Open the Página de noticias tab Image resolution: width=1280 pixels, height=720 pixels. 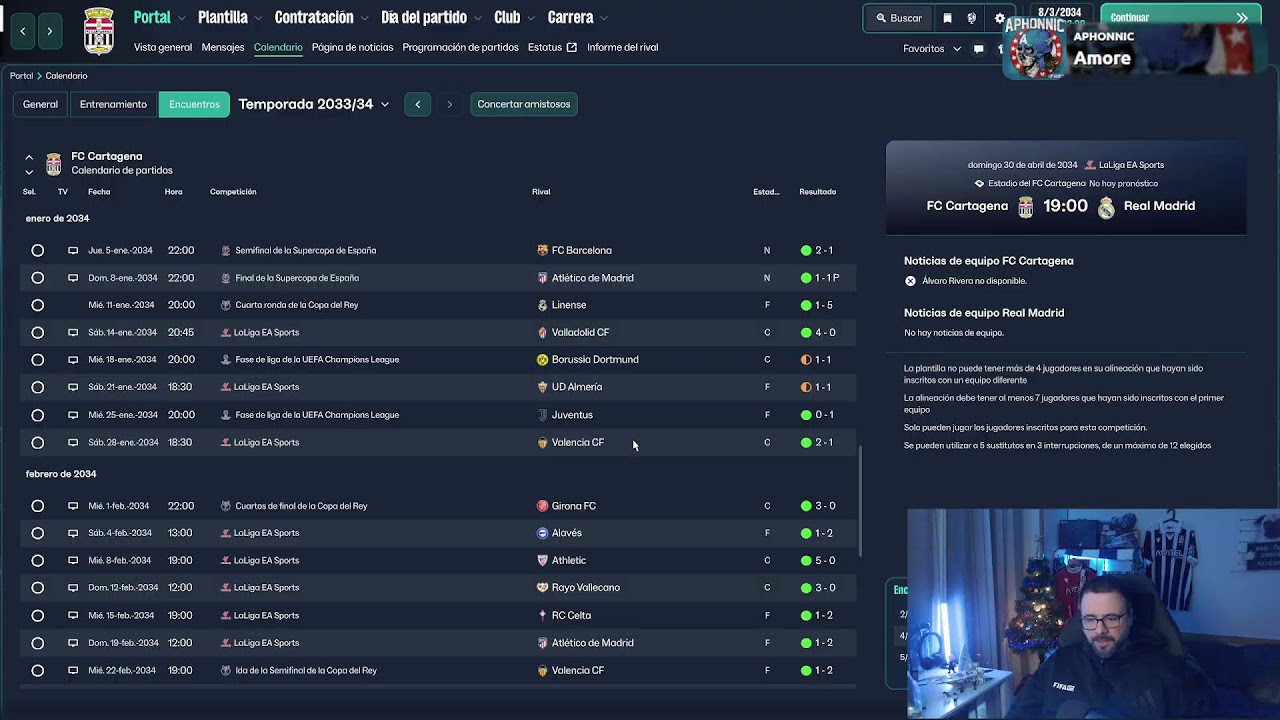click(352, 47)
